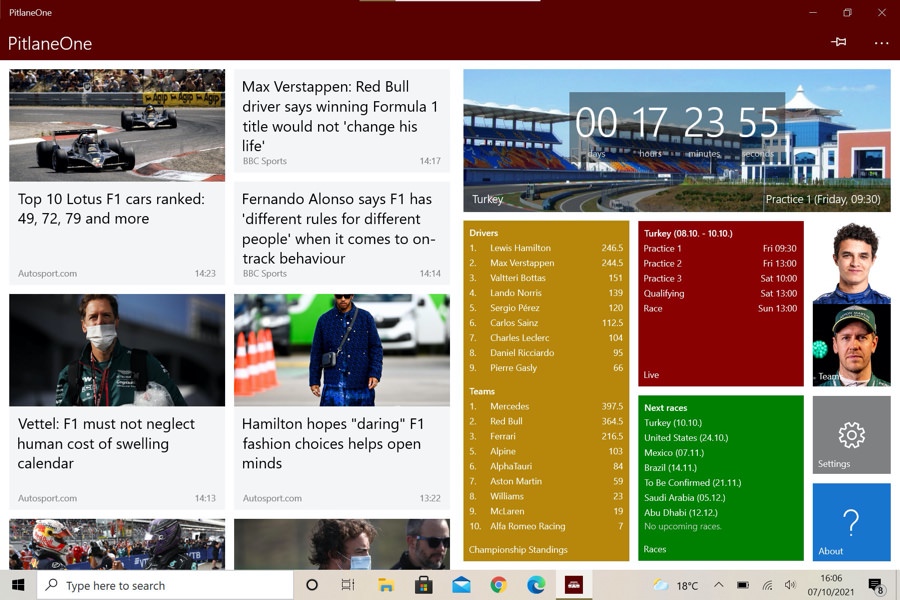
Task: Open Hamilton daring fashion choices article
Action: point(342,402)
